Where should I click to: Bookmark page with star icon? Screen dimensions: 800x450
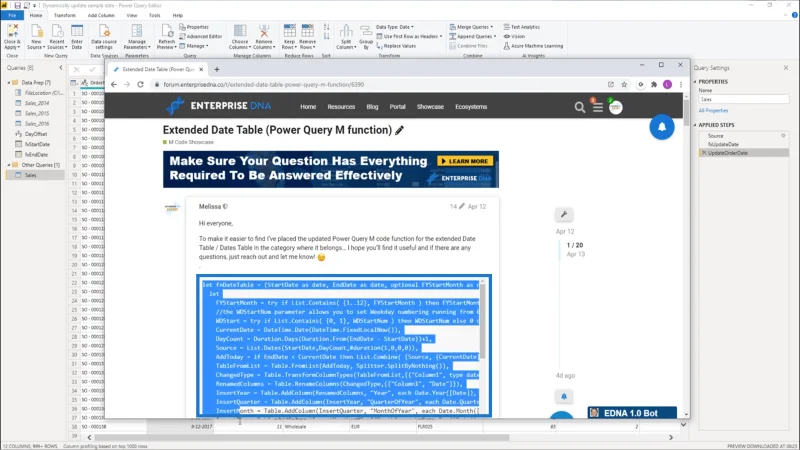click(x=624, y=85)
